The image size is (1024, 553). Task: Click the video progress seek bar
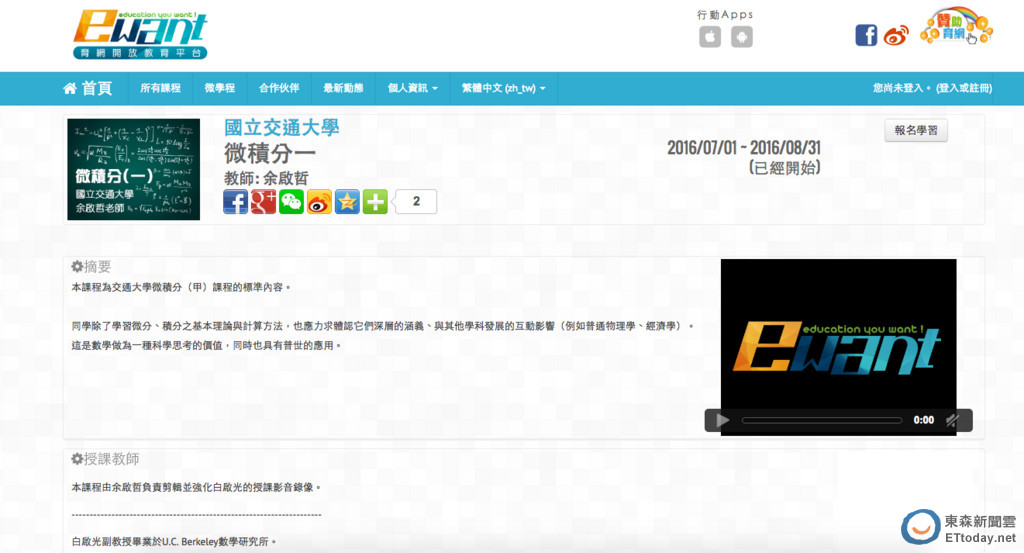point(821,420)
